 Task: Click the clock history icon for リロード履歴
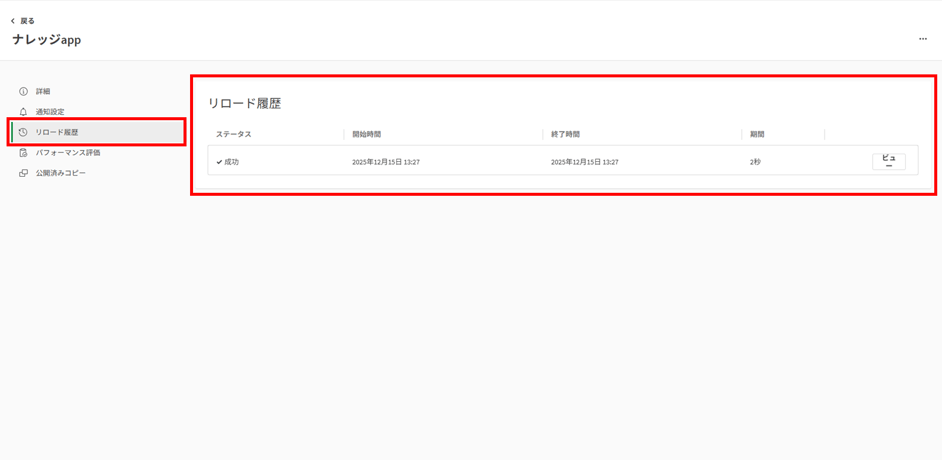[24, 132]
